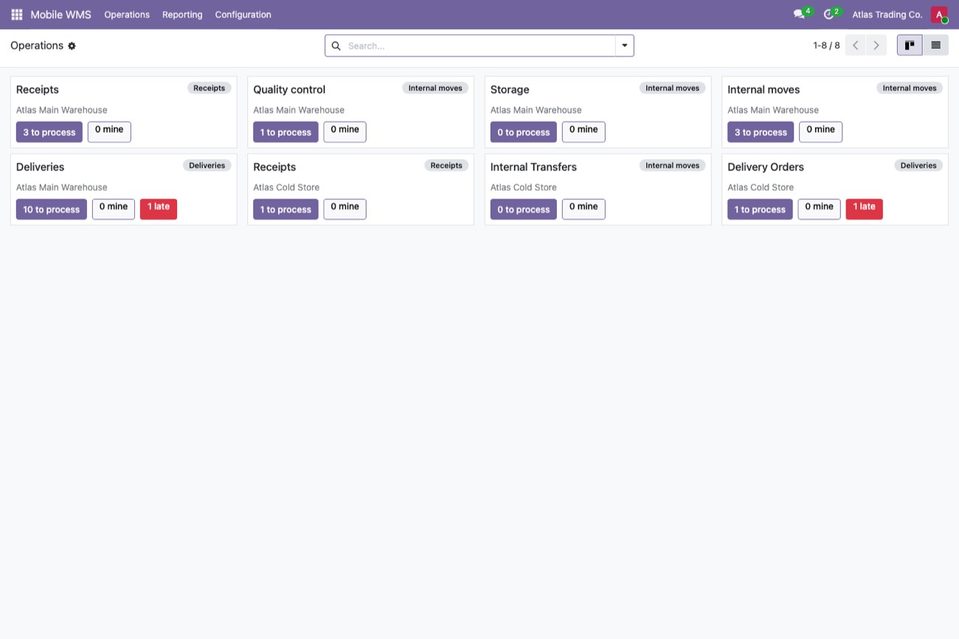Screen dimensions: 959x639
Task: Open the Configuration menu
Action: [x=243, y=15]
